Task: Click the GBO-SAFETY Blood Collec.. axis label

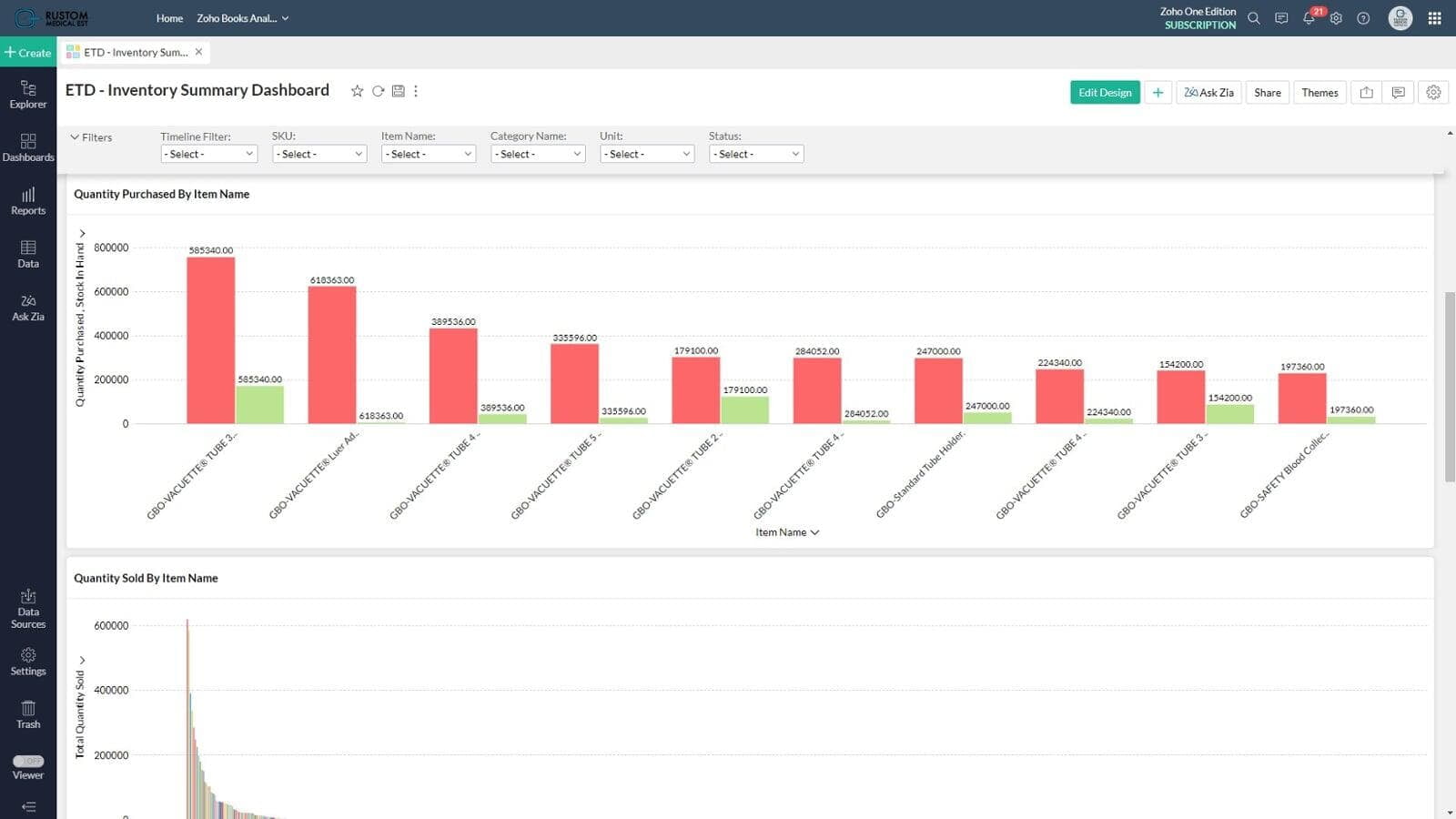Action: [x=1284, y=475]
